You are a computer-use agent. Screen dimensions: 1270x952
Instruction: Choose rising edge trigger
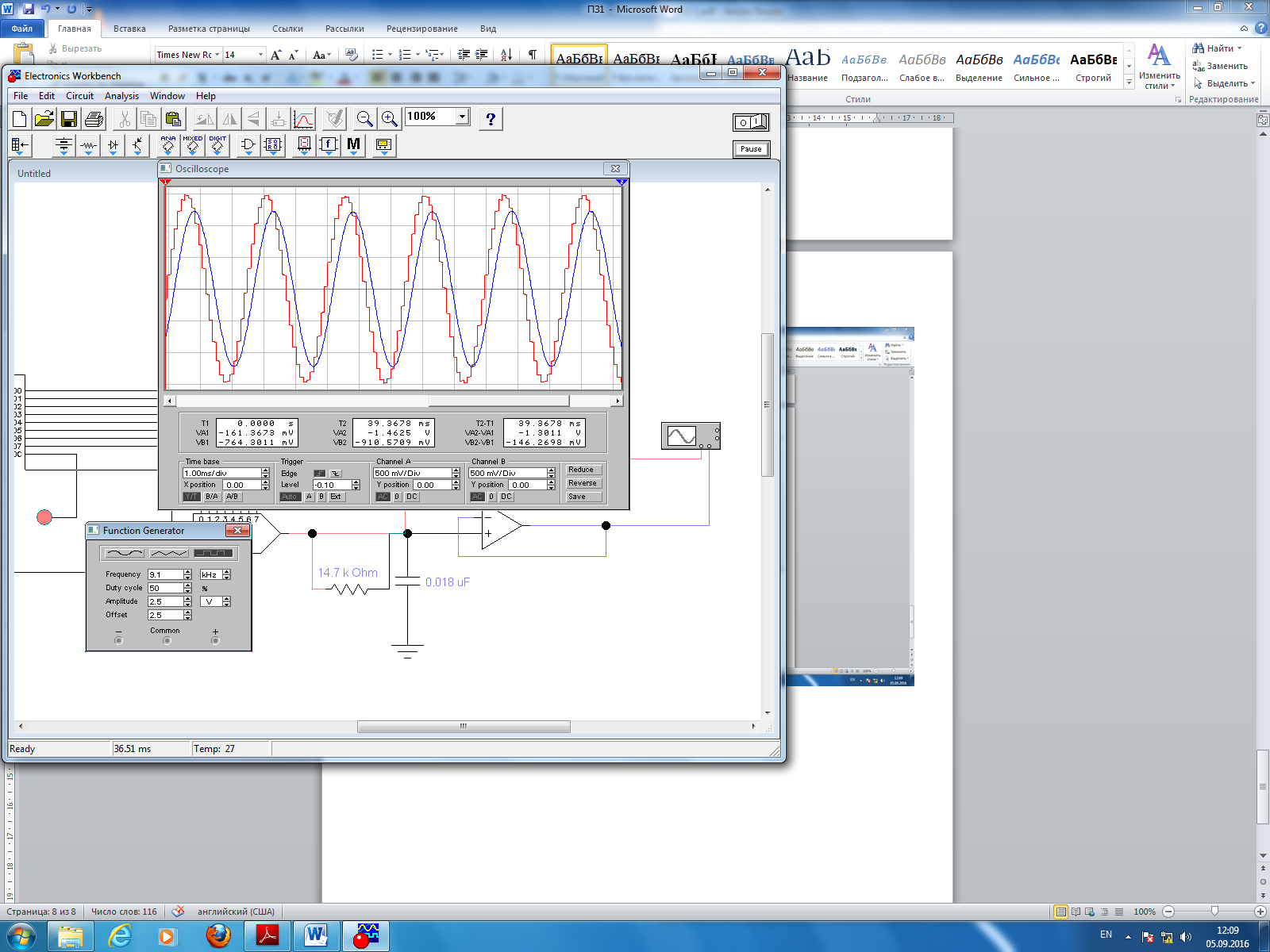[x=320, y=474]
